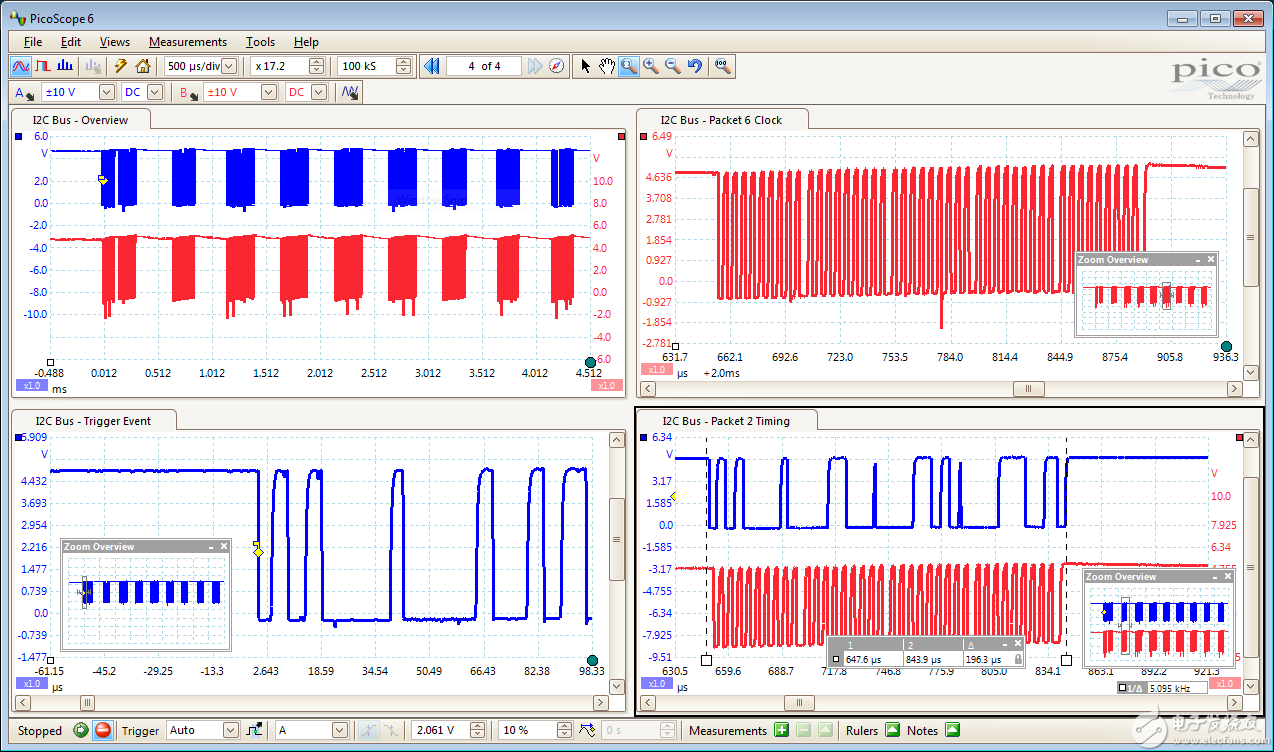
Task: Toggle the Rulers legend button
Action: point(892,731)
